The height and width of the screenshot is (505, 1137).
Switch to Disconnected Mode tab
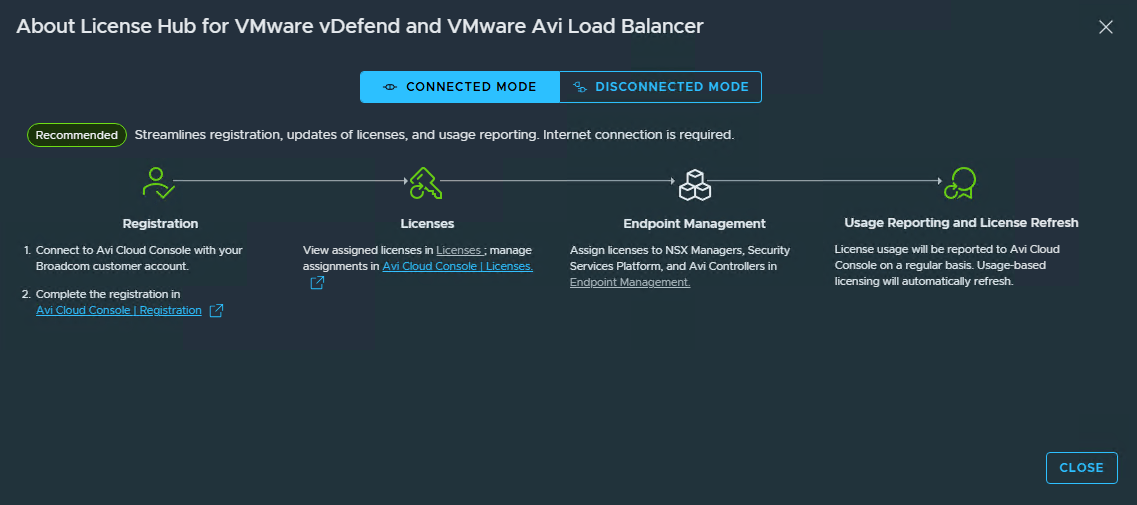(x=661, y=87)
